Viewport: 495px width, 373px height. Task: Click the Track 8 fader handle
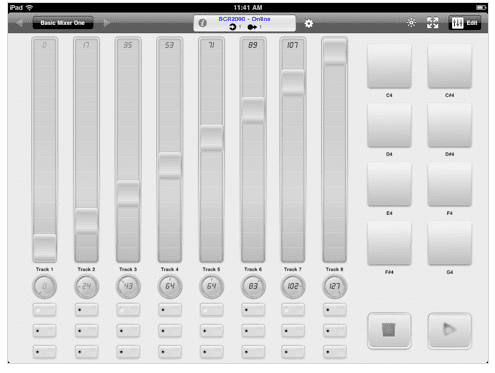335,52
